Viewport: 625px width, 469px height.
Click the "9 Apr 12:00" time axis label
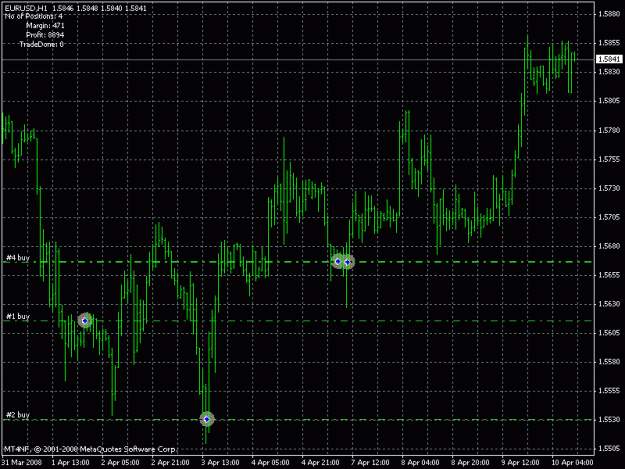[520, 463]
